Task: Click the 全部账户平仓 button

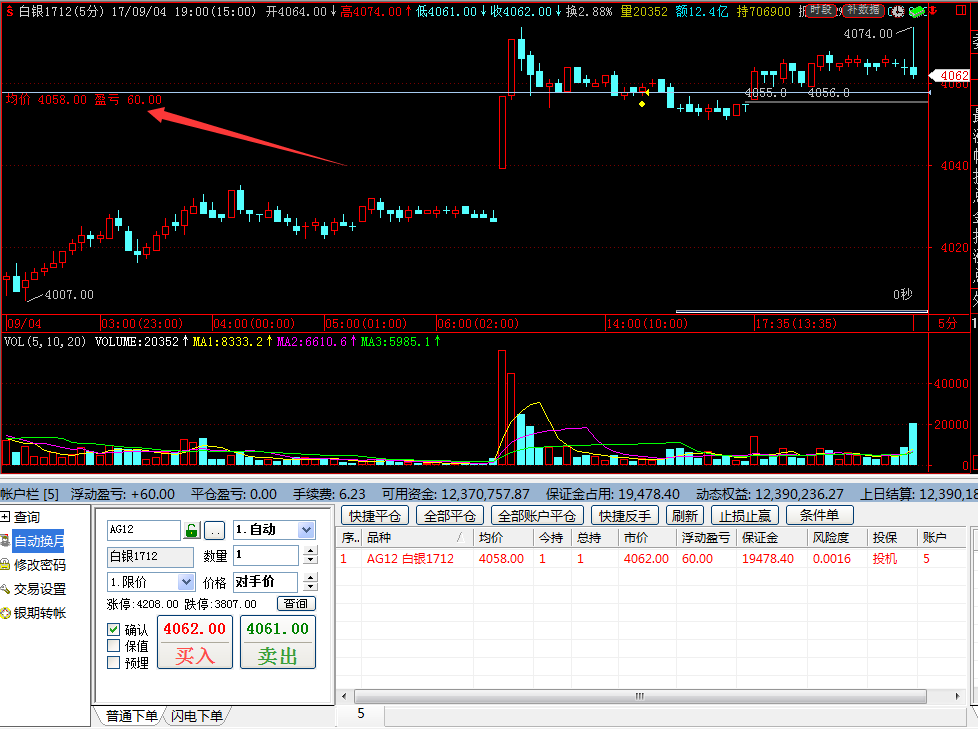Action: pyautogui.click(x=537, y=516)
